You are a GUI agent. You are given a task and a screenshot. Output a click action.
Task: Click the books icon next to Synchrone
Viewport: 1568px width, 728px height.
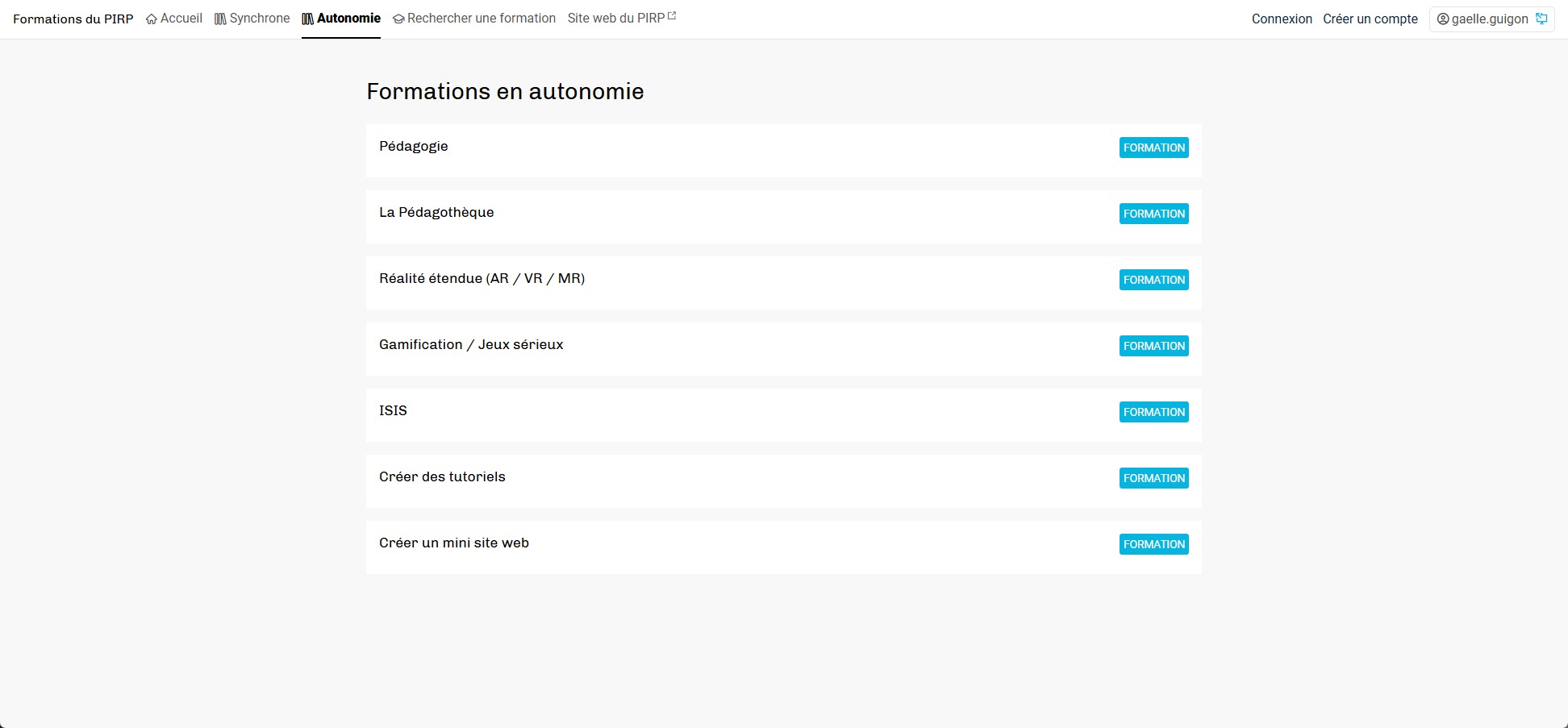[219, 18]
